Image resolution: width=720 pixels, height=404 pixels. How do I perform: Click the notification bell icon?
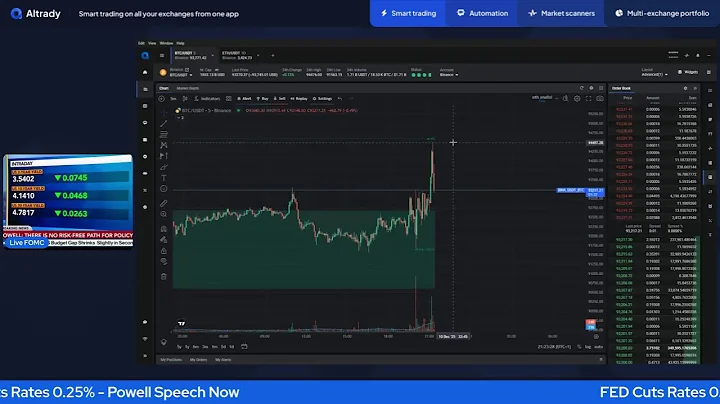click(x=698, y=56)
